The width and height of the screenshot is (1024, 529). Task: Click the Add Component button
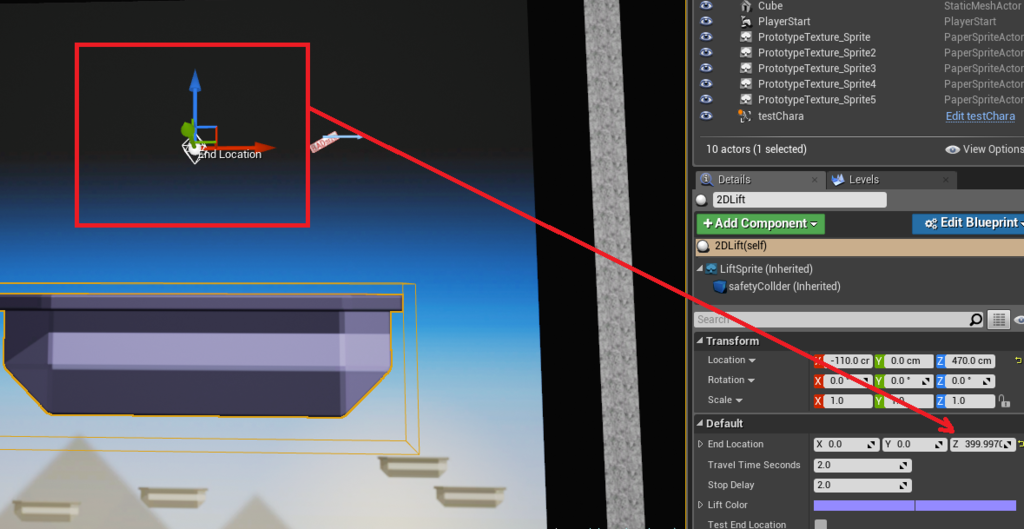(x=760, y=223)
